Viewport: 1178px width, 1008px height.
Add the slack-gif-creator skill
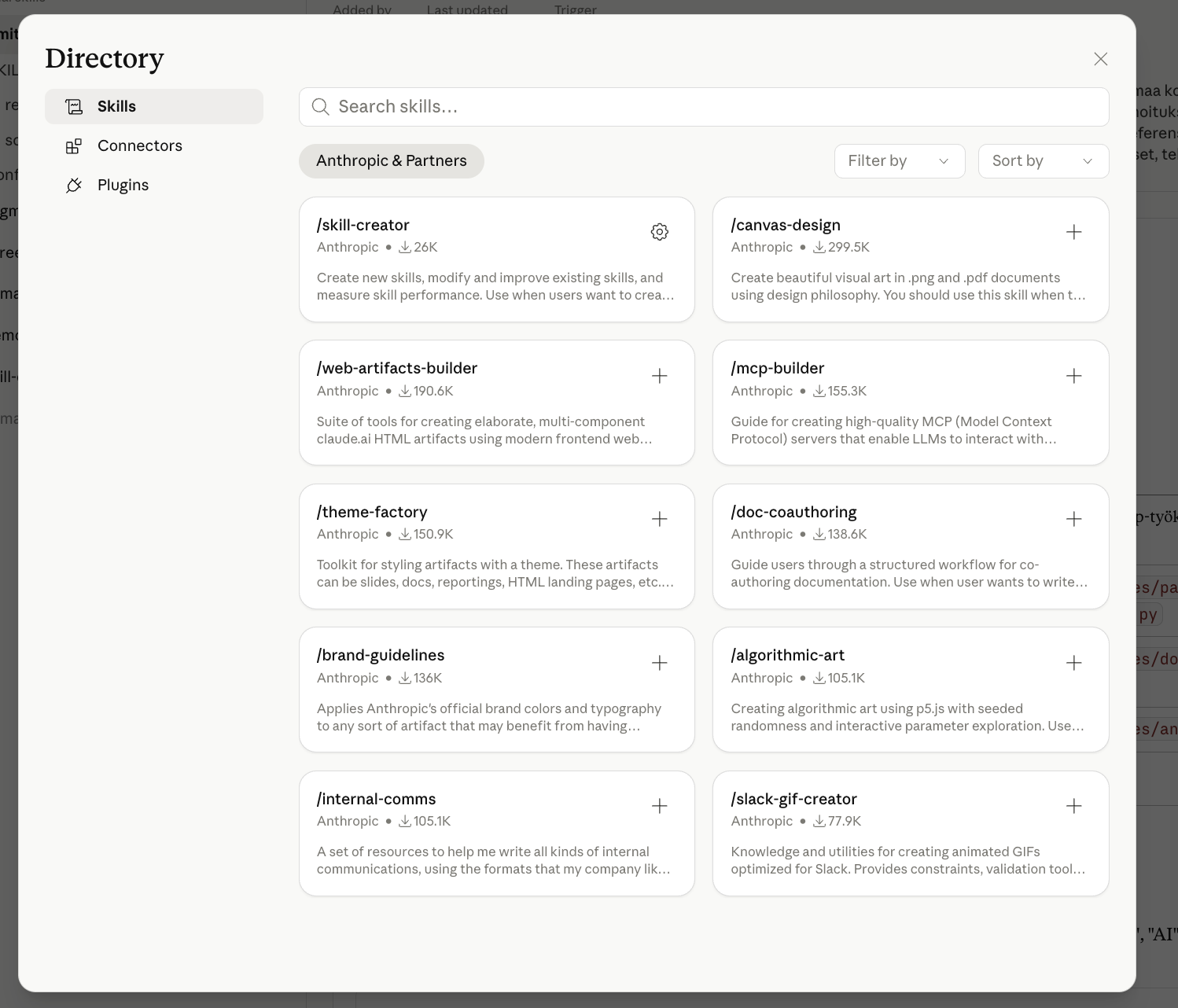(1073, 806)
